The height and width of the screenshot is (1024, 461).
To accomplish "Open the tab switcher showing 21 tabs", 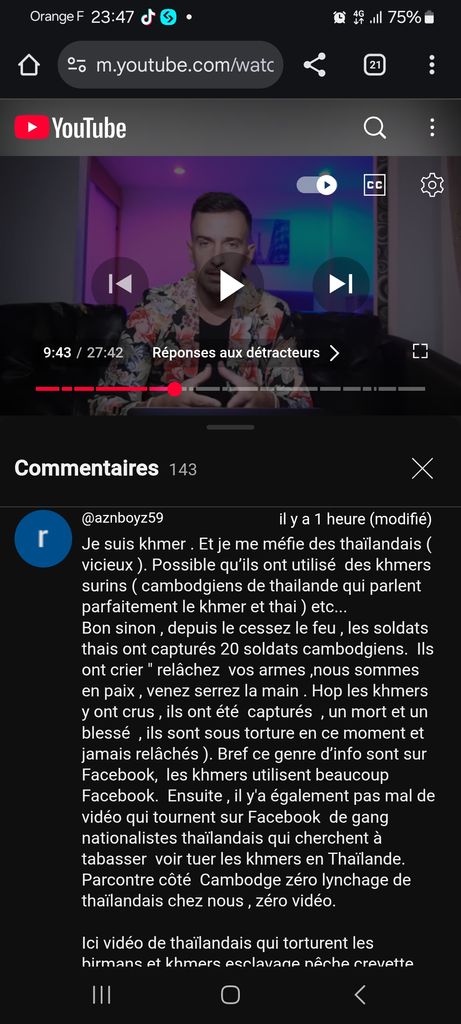I will pyautogui.click(x=374, y=65).
